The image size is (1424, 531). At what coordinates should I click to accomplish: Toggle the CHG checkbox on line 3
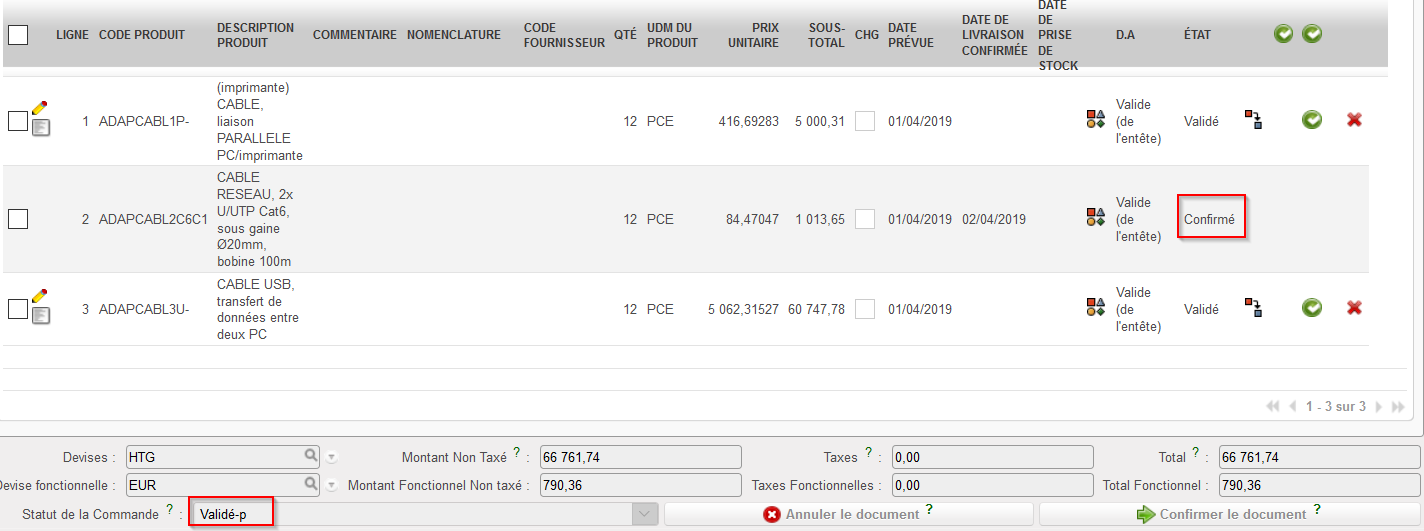pyautogui.click(x=865, y=309)
